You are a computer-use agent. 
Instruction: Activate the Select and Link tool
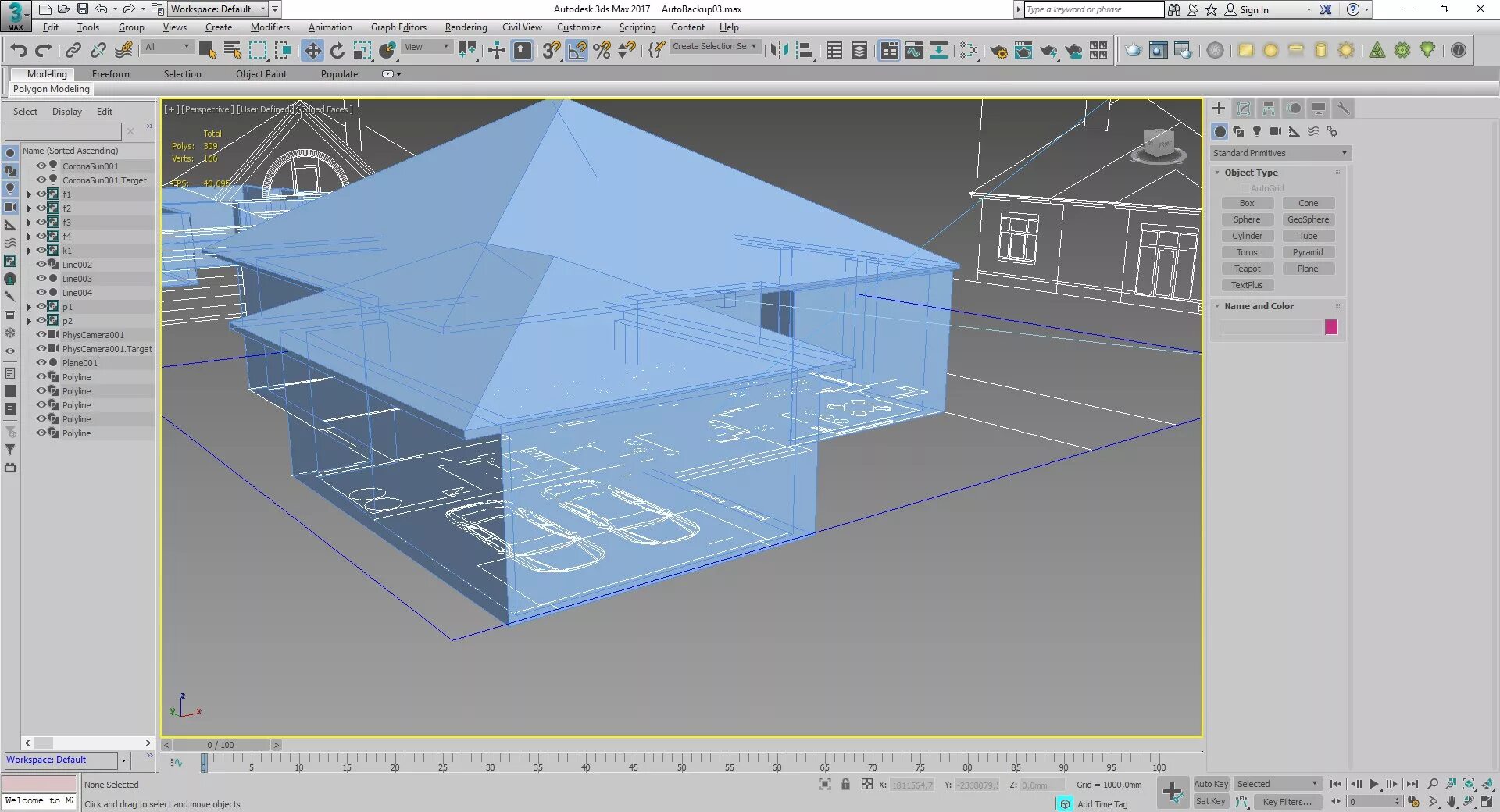pos(73,51)
